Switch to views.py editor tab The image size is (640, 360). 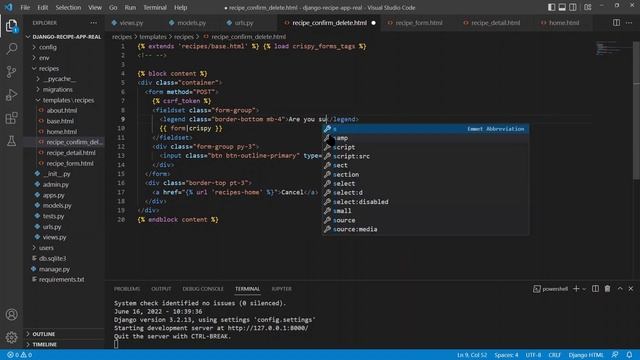(131, 23)
